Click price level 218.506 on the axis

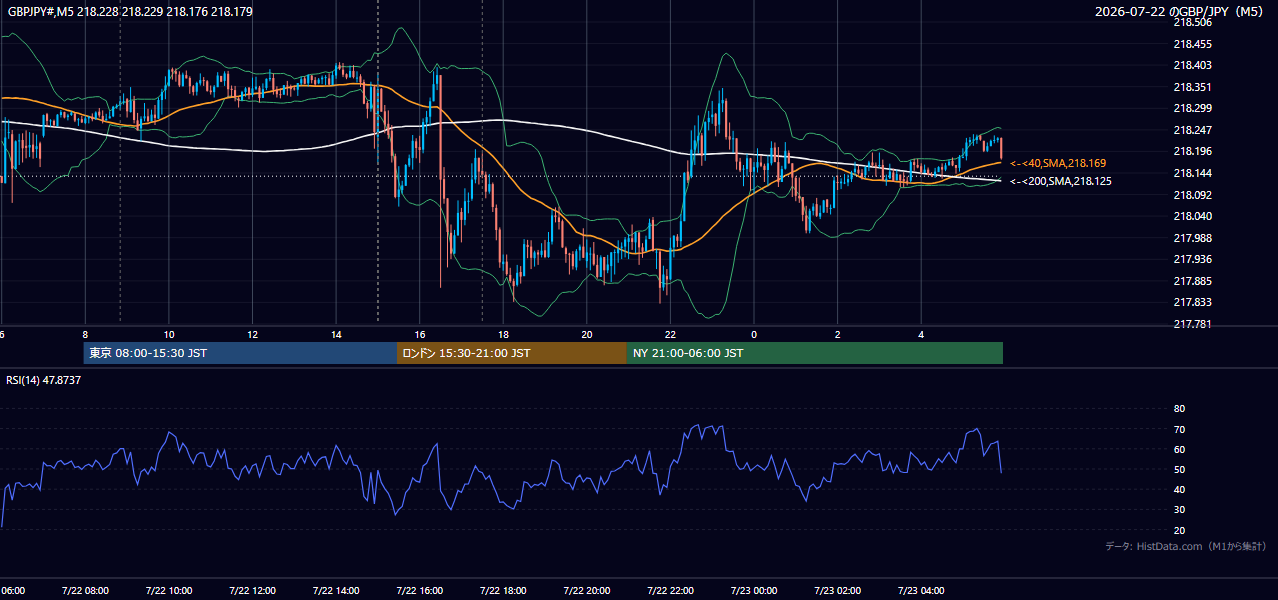pyautogui.click(x=1192, y=22)
